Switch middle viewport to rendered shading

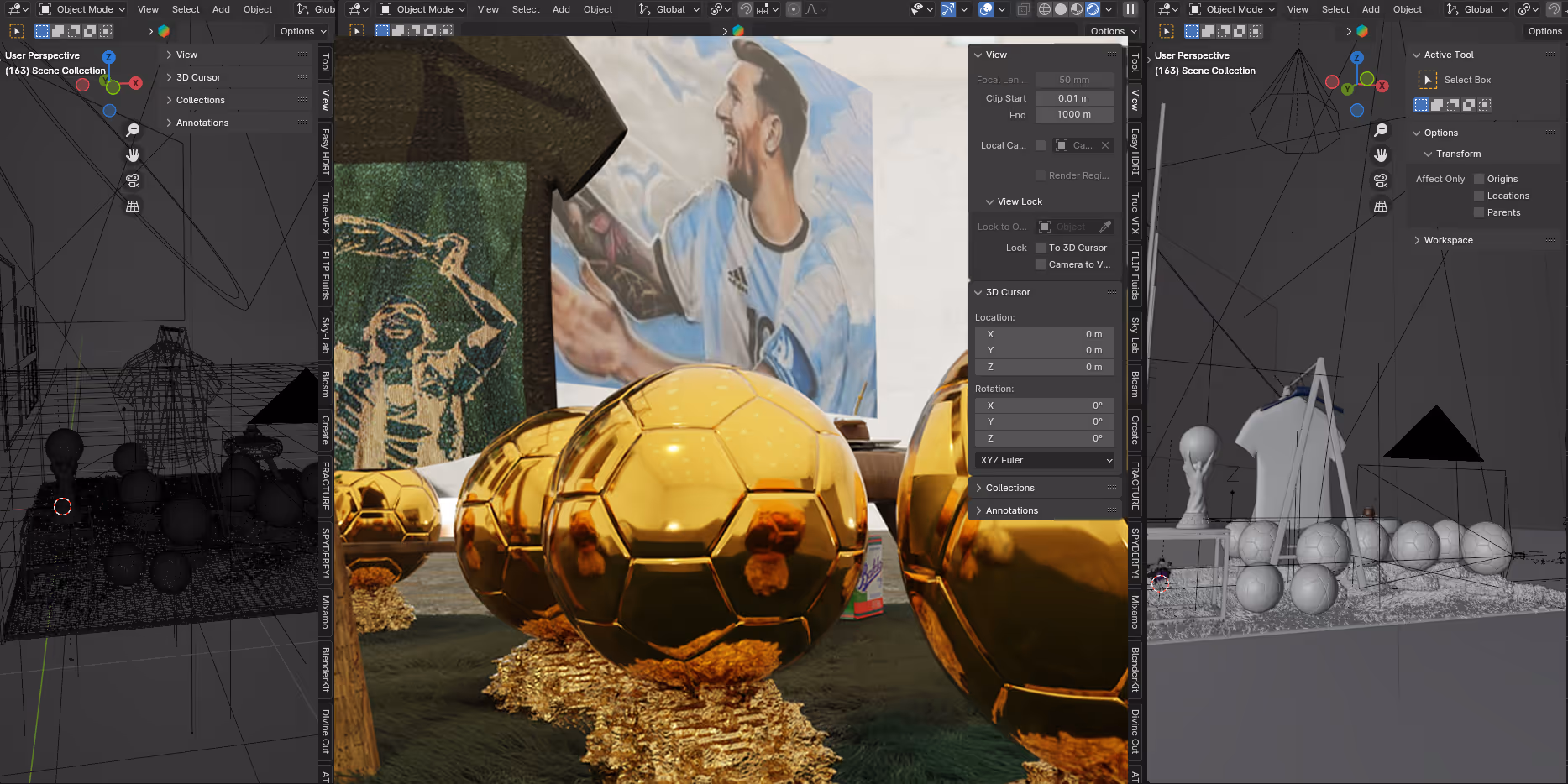[1093, 9]
